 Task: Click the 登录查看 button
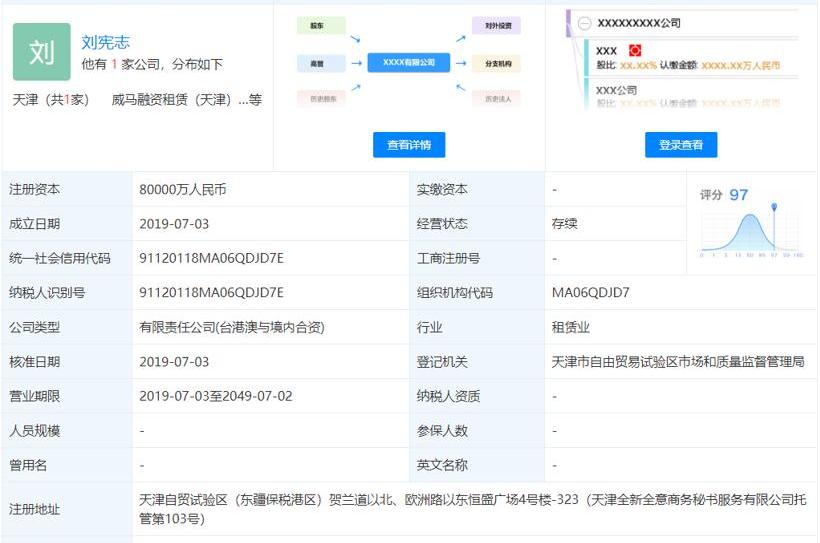click(x=681, y=145)
